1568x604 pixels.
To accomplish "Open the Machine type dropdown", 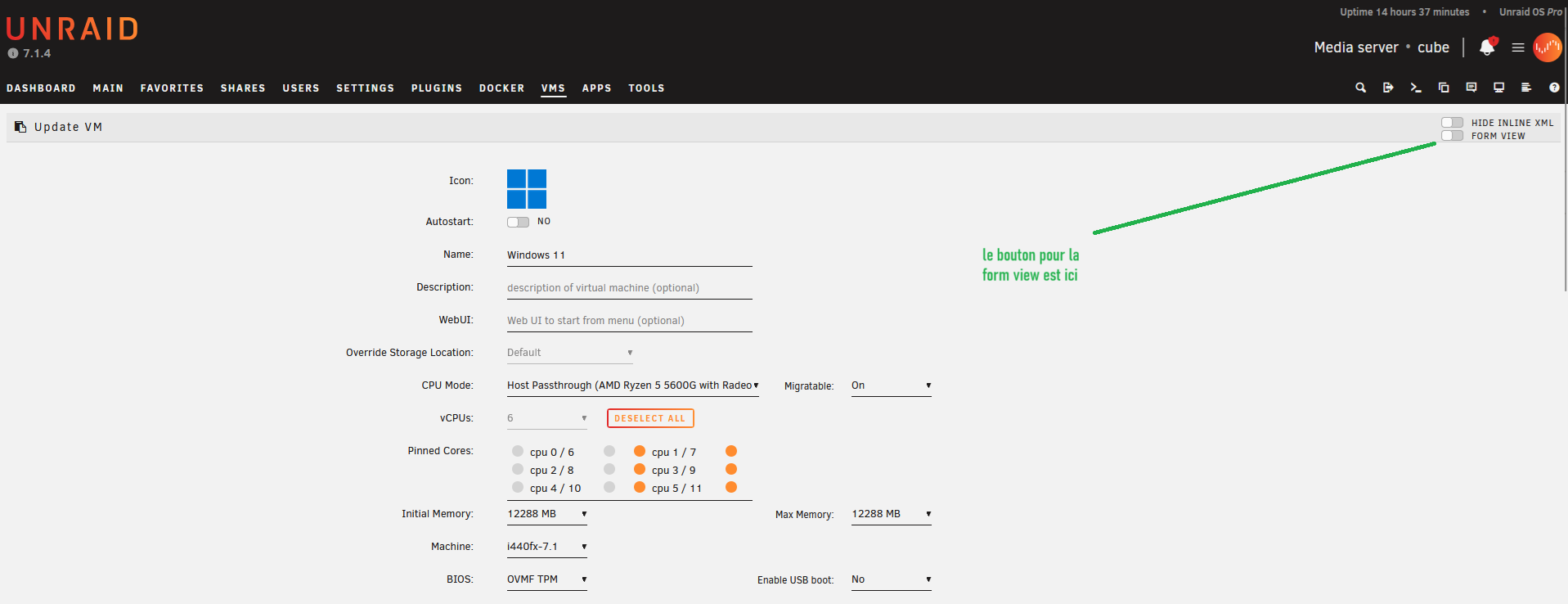I will tap(546, 547).
